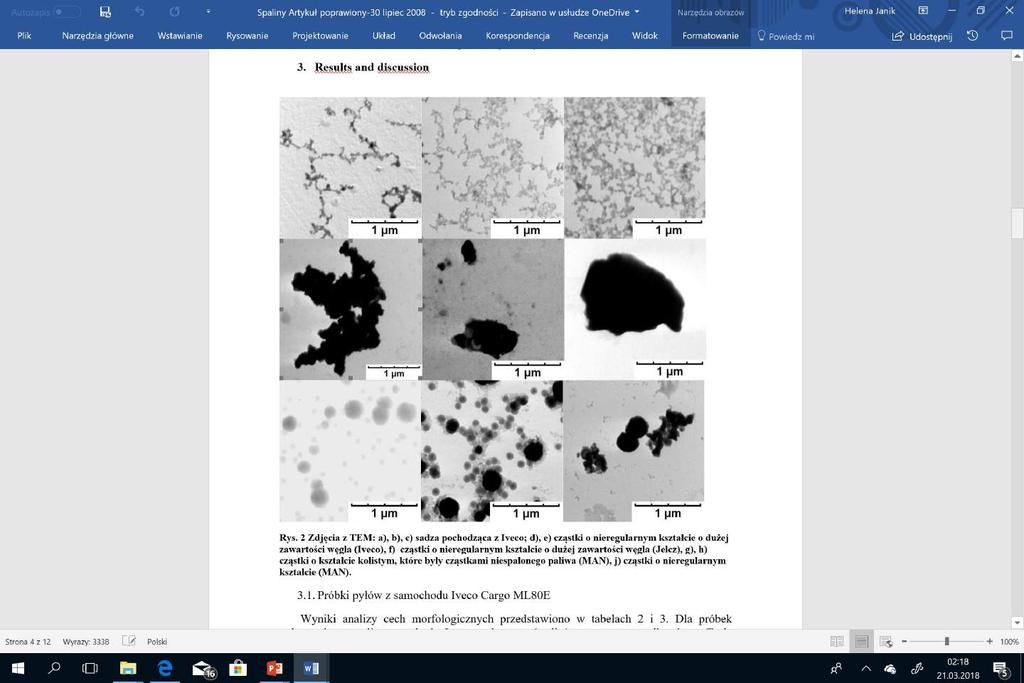Switch to Web Layout view icon
Screen dimensions: 1024x683
pyautogui.click(x=886, y=642)
